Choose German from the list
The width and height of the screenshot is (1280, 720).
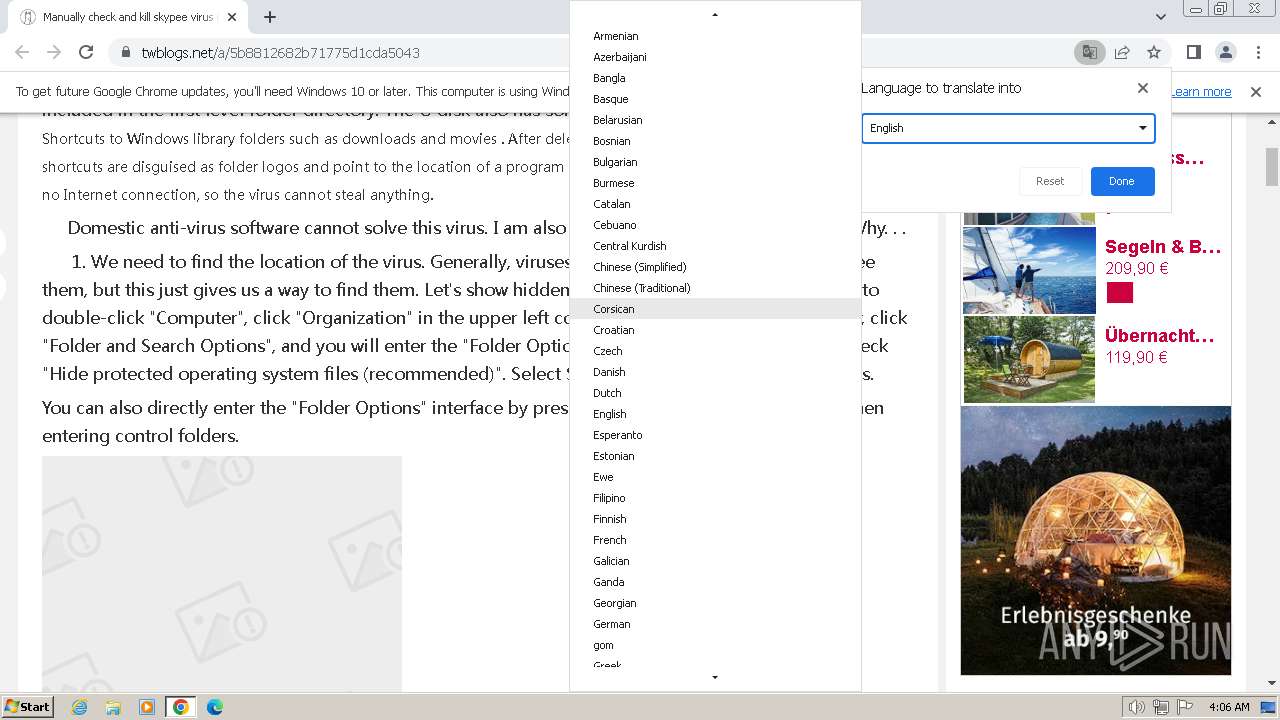[715, 624]
